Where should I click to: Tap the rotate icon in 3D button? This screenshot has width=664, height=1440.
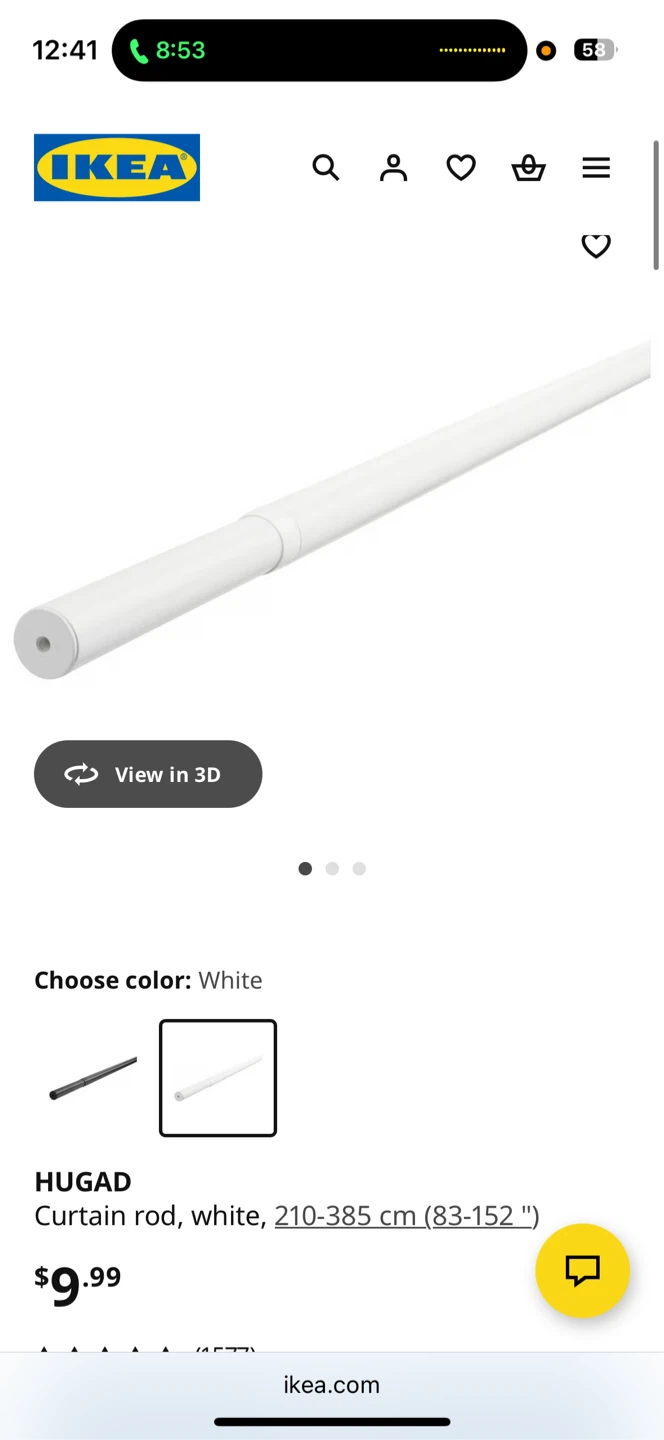81,774
